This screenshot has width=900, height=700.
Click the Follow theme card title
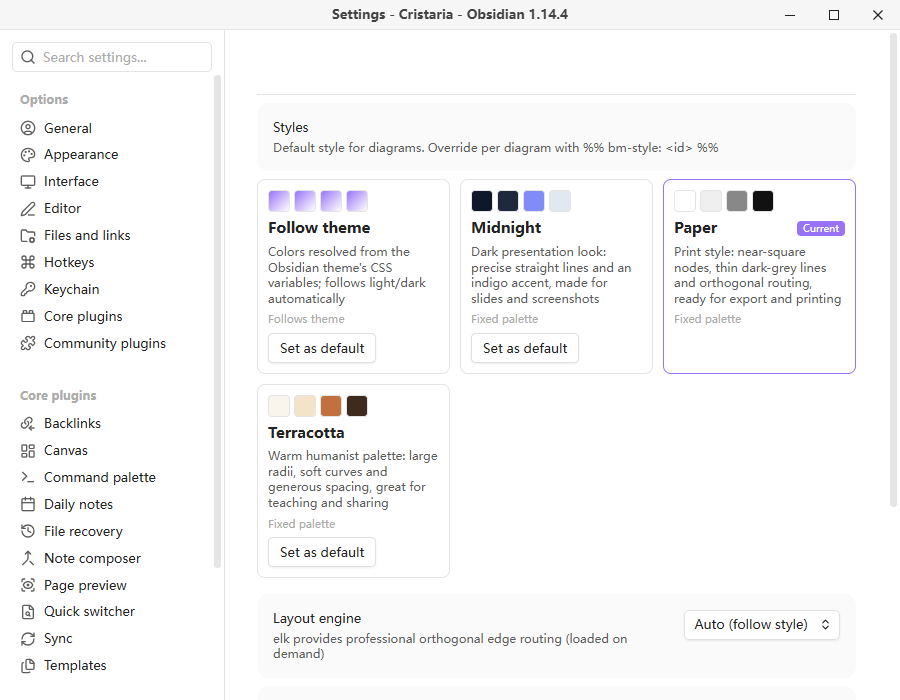coord(319,228)
